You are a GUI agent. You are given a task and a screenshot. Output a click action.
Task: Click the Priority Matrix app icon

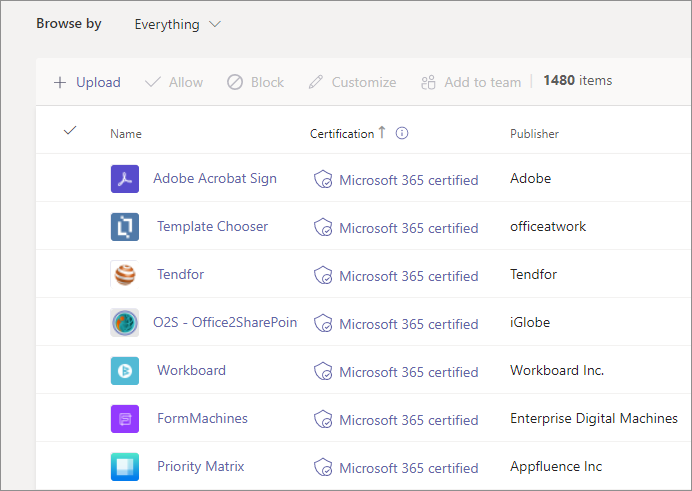point(125,467)
